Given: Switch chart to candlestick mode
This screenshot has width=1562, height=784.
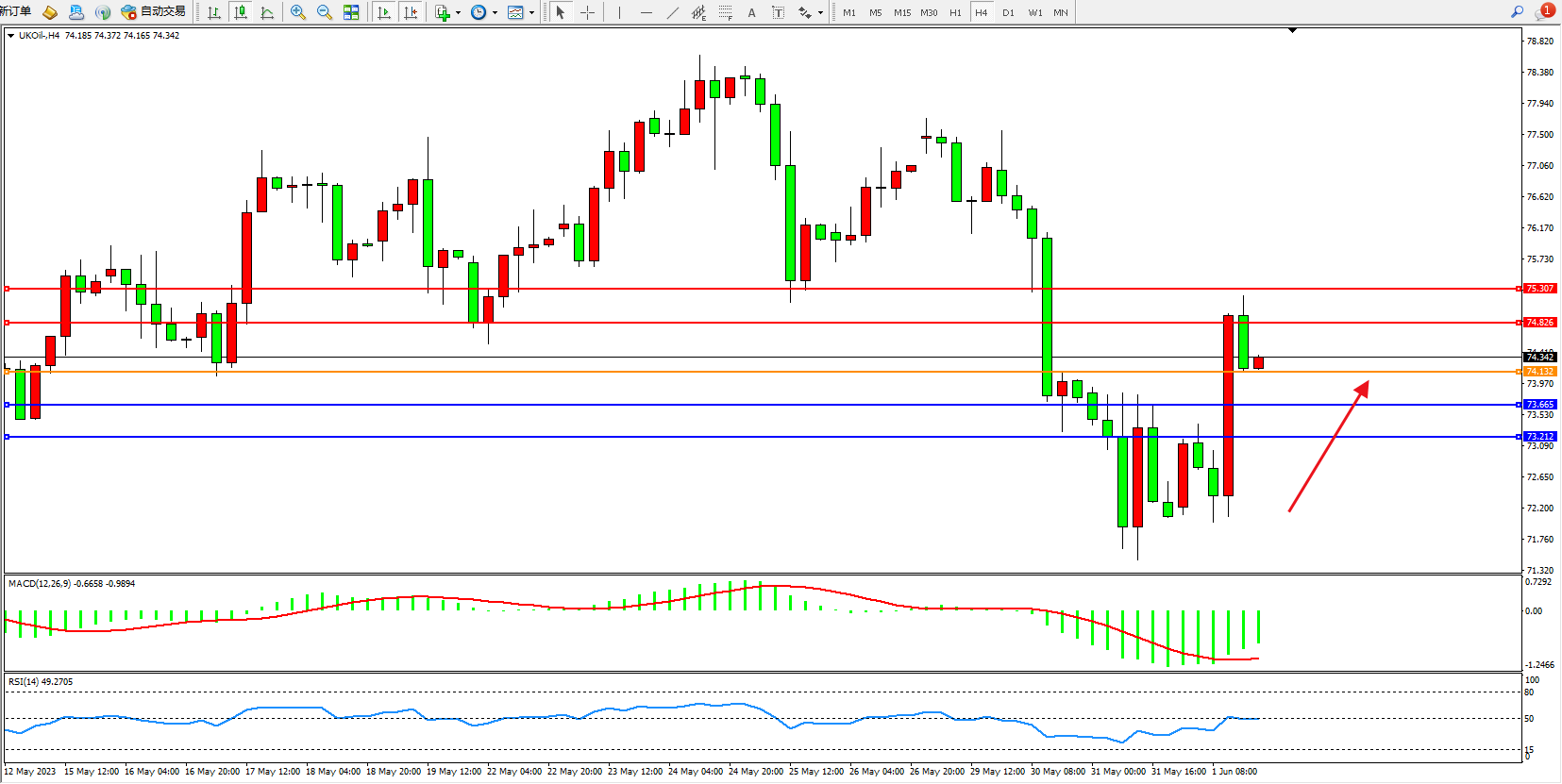Looking at the screenshot, I should tap(241, 12).
